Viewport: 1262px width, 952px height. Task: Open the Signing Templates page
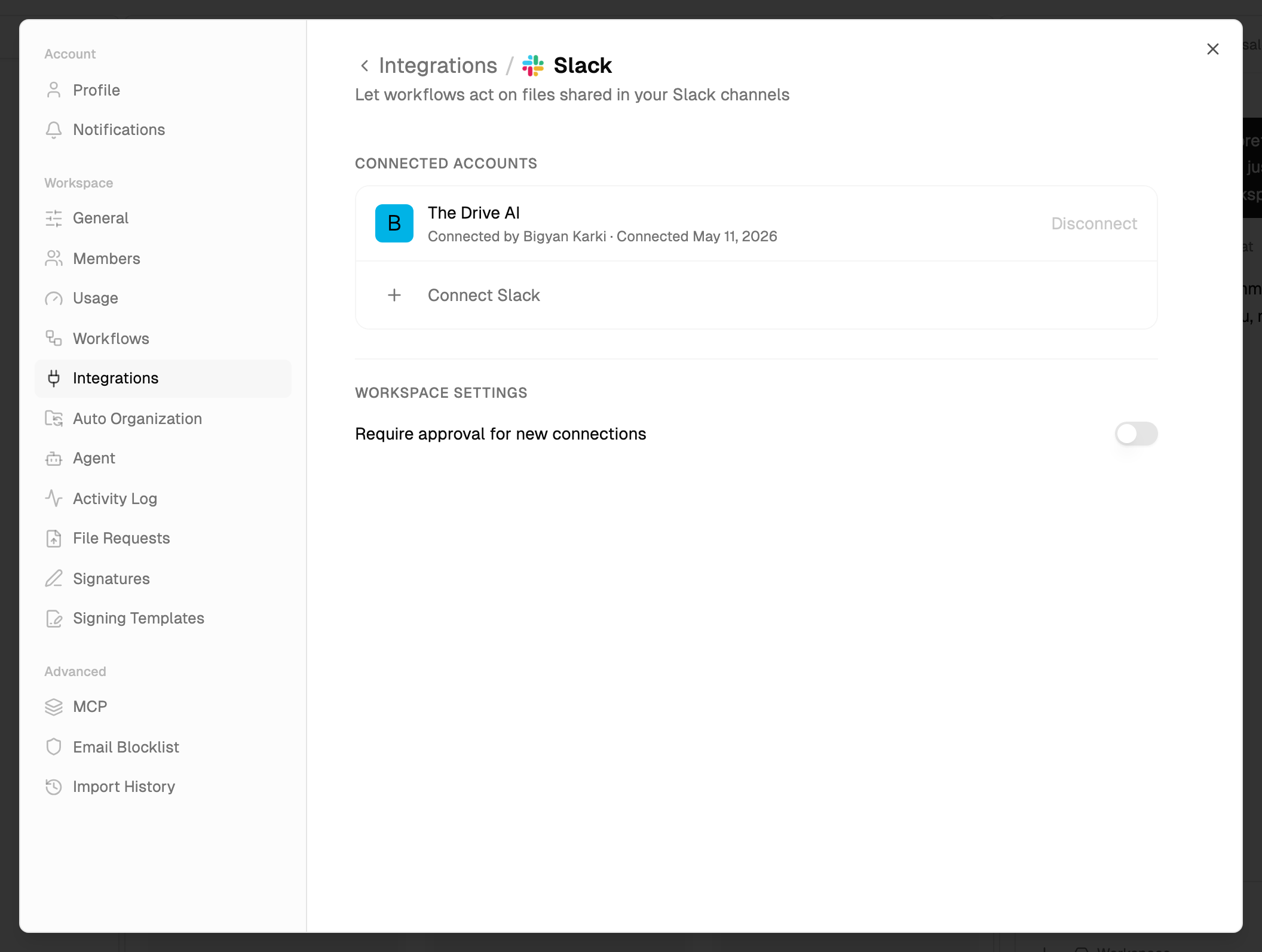(x=163, y=618)
